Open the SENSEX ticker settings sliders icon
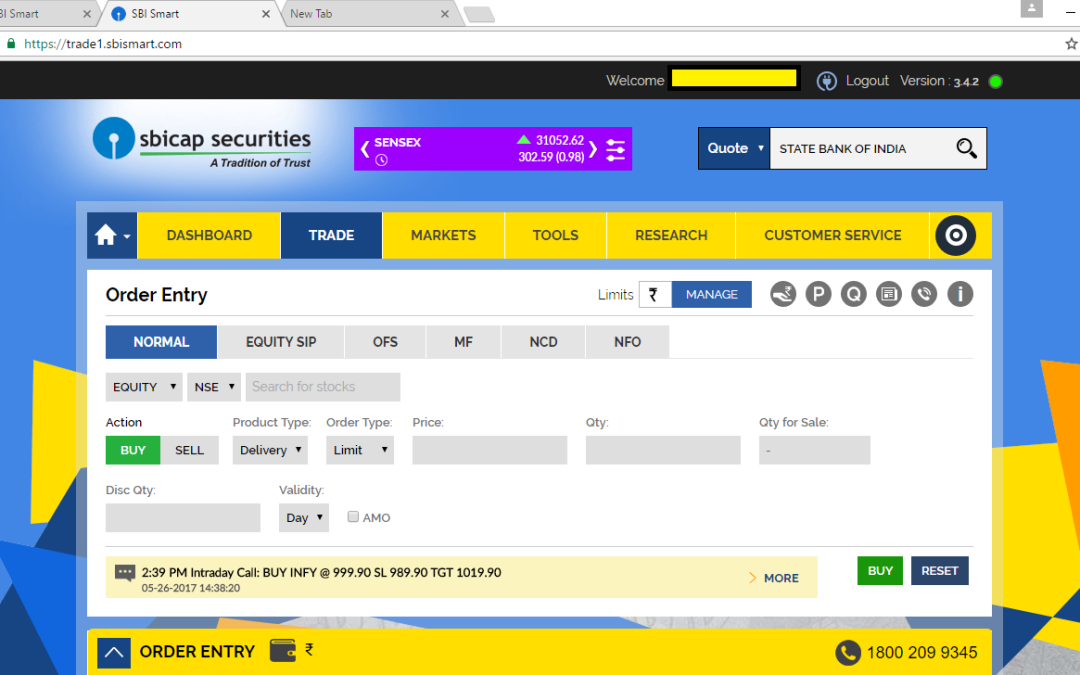Screen dimensions: 1080x675 615,149
